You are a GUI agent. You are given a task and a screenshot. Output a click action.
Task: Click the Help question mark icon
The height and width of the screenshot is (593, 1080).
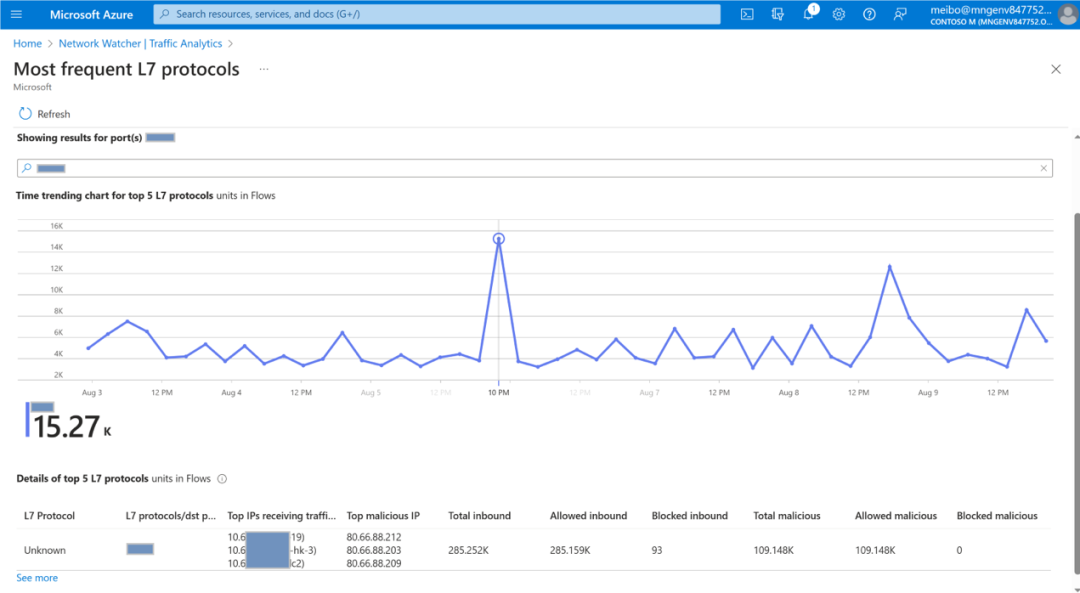click(869, 14)
